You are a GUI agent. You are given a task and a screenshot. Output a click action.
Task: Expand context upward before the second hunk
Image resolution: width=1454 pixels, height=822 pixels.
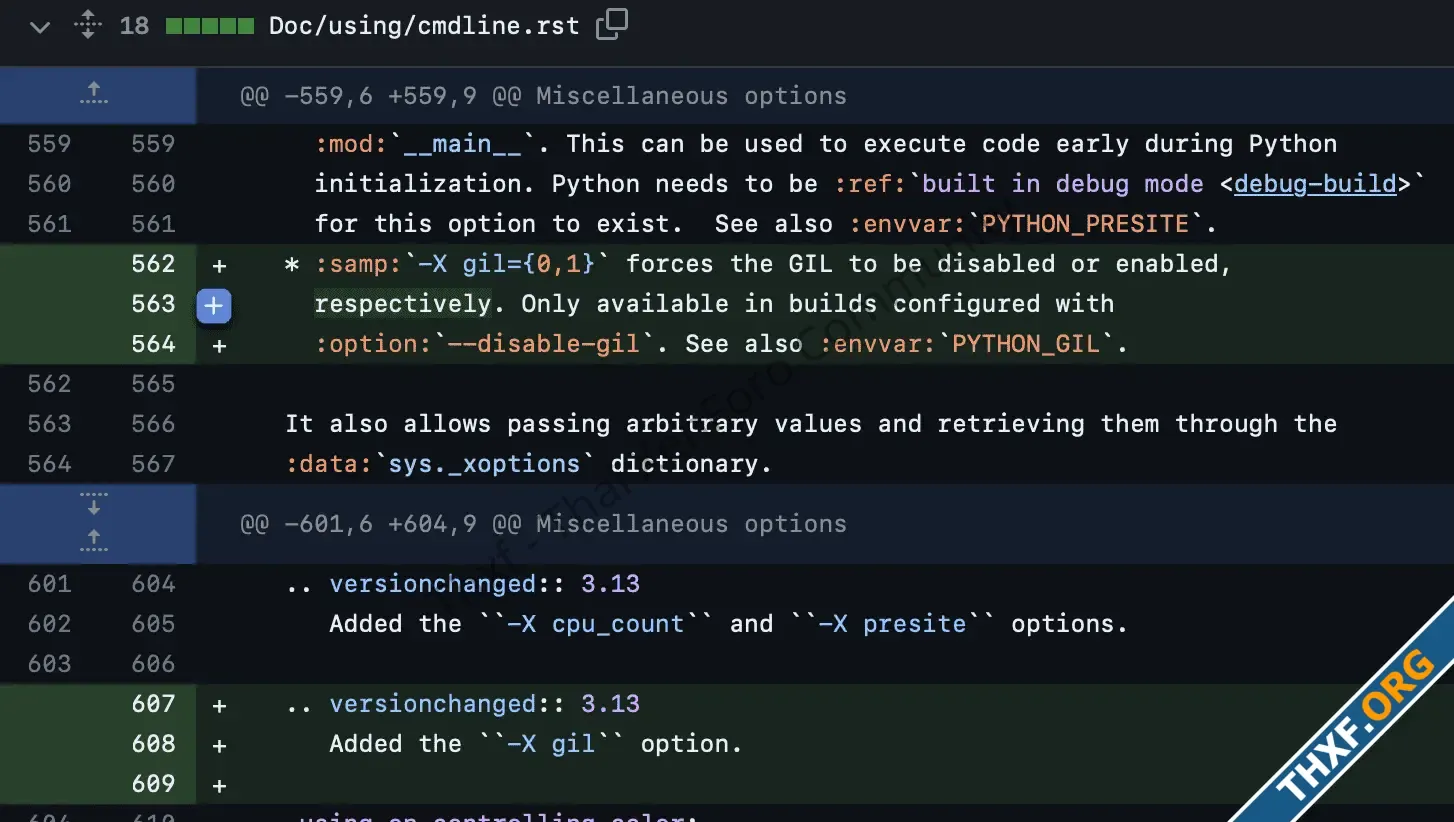click(x=93, y=540)
